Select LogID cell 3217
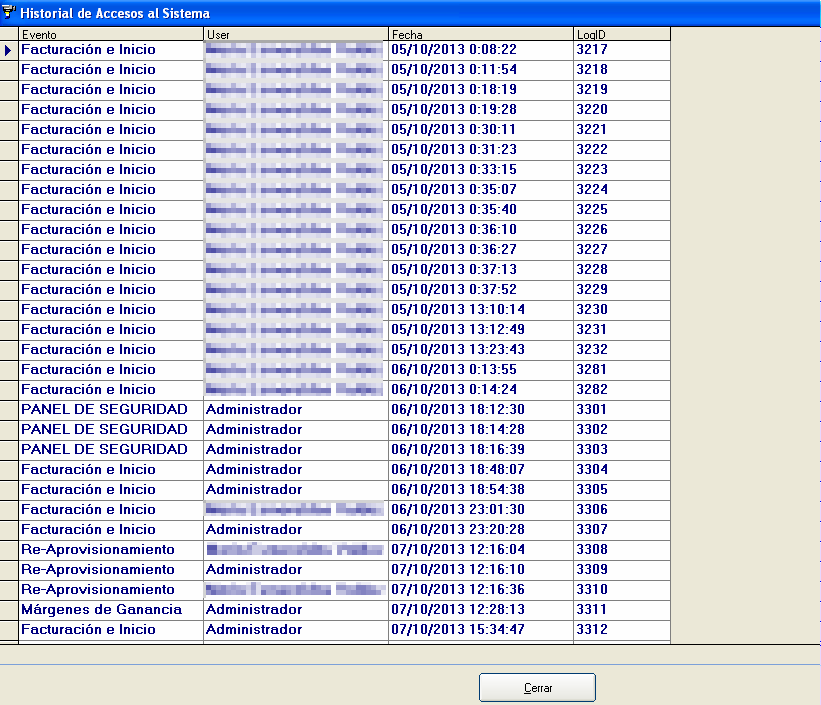Viewport: 821px width, 705px height. 621,50
